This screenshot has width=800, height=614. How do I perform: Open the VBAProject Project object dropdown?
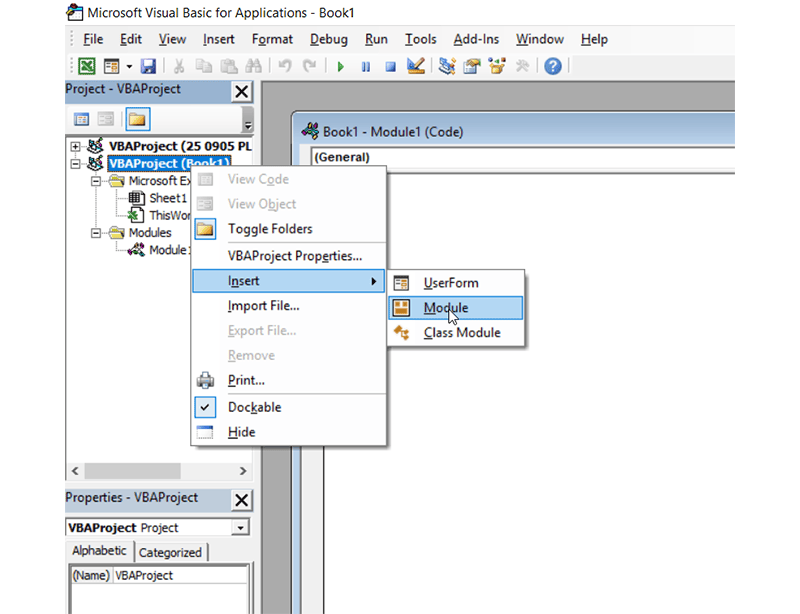(x=240, y=527)
